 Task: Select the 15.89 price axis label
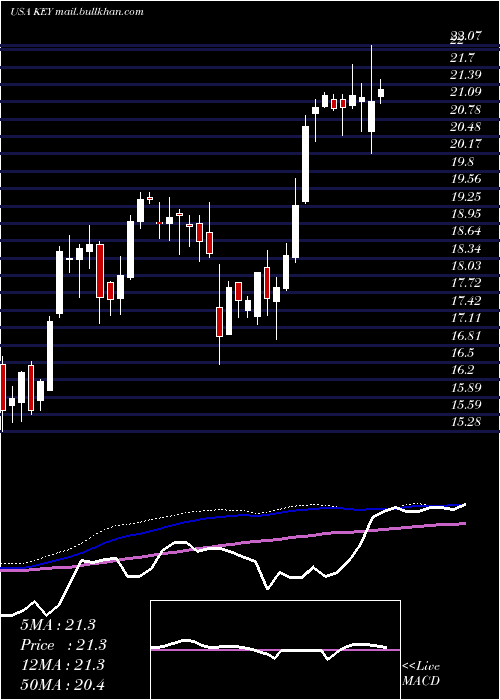[x=466, y=388]
